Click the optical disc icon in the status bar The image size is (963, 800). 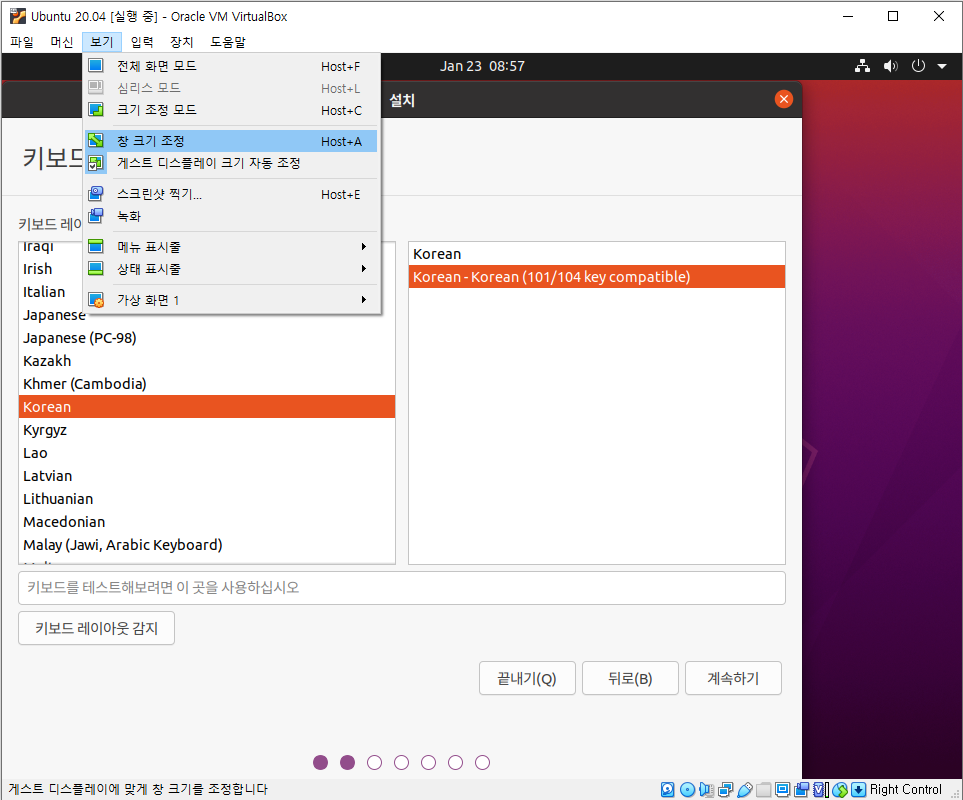(x=687, y=790)
